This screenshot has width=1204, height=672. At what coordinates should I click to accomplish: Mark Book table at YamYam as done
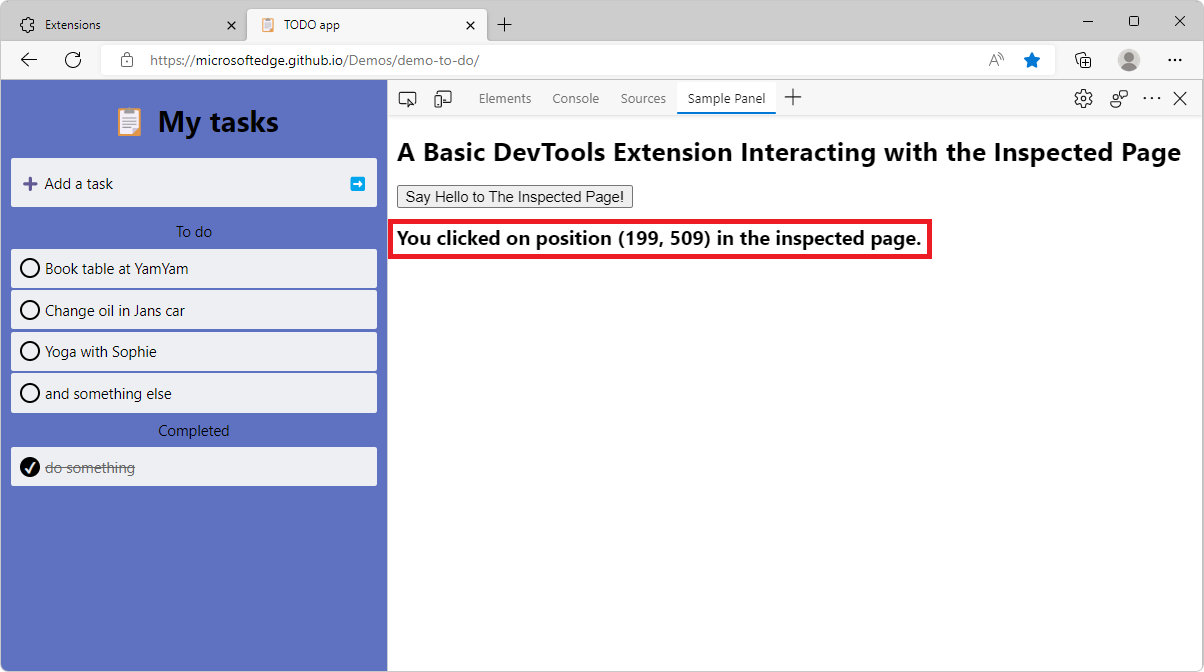tap(30, 268)
